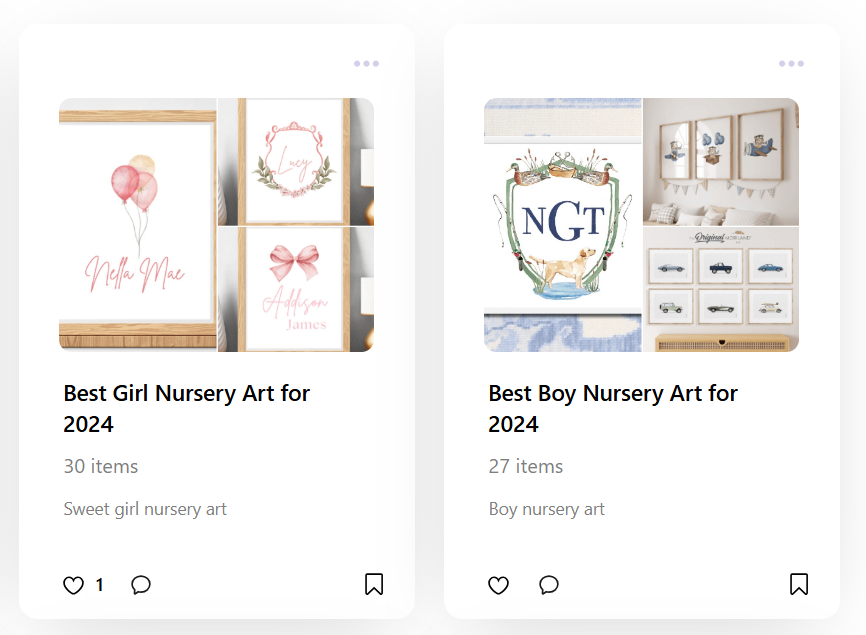Click the Nella Mae balloon print thumbnail
This screenshot has width=866, height=635.
[x=138, y=225]
